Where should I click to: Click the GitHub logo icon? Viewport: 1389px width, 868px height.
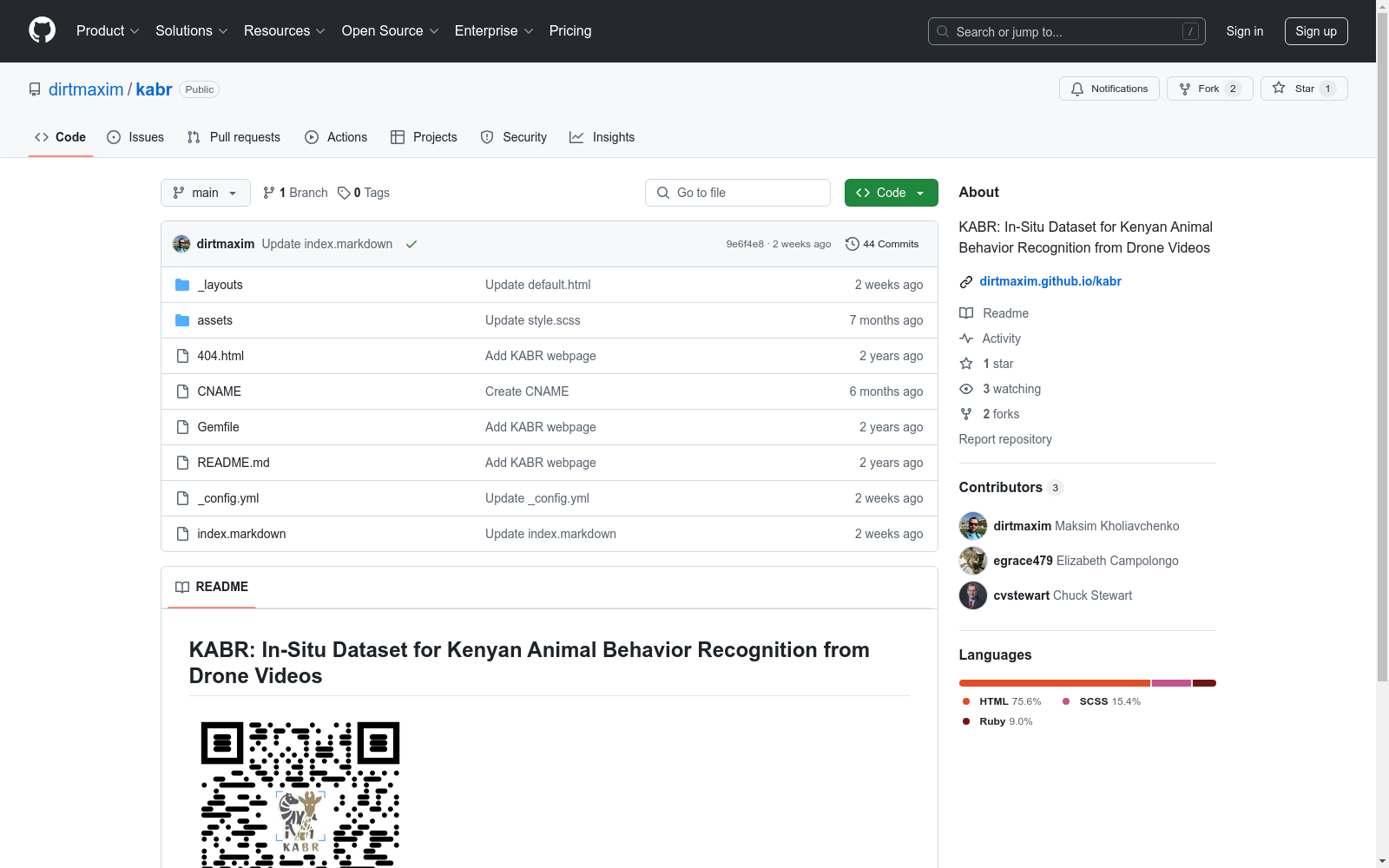(42, 30)
